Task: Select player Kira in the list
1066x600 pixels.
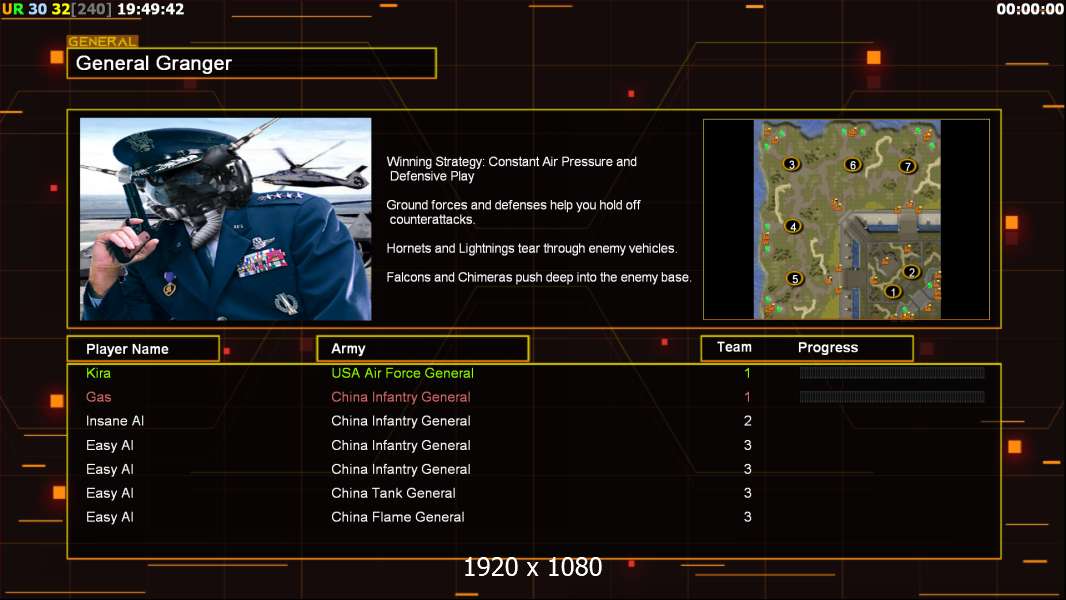Action: (x=99, y=373)
